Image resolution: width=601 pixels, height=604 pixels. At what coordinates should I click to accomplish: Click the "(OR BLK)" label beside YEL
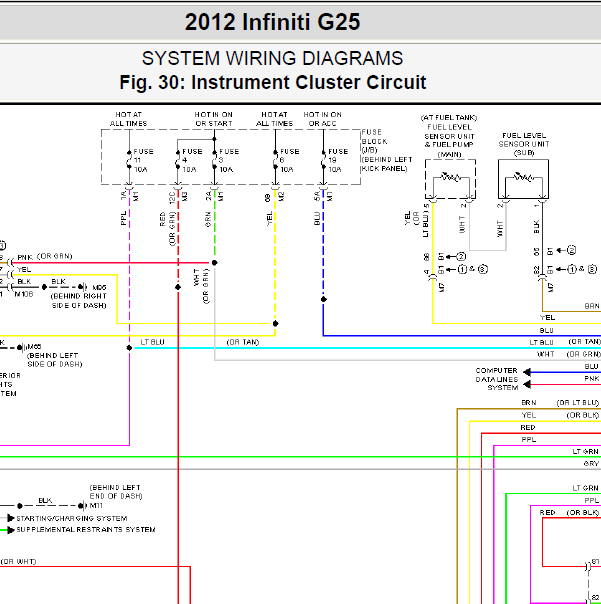[583, 415]
